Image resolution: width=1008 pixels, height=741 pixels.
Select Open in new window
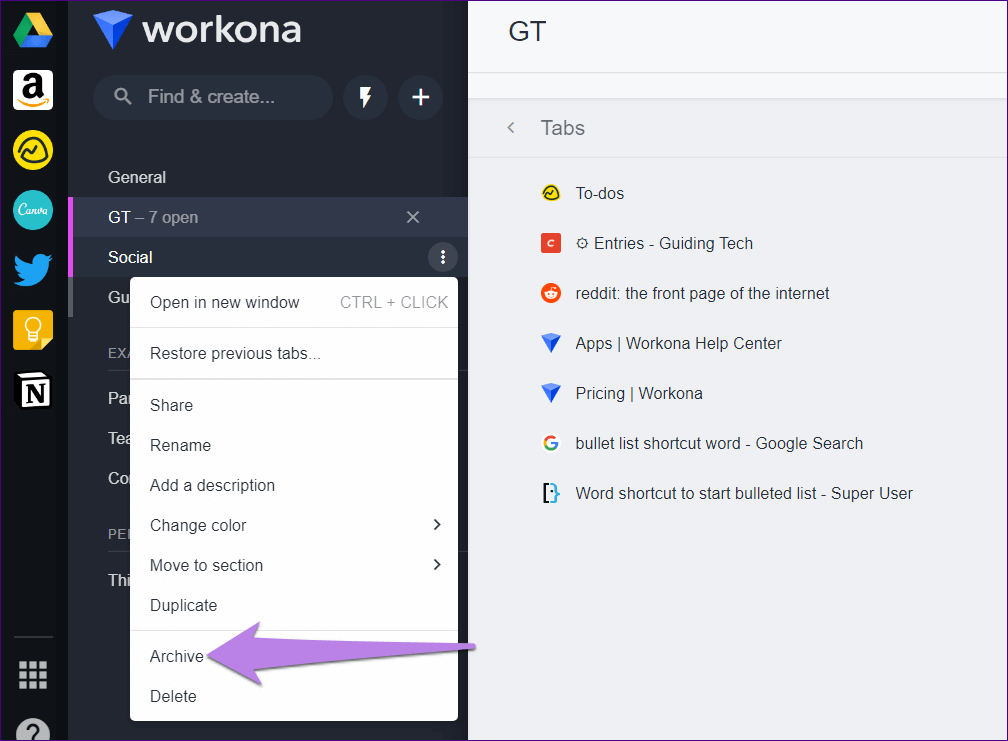pyautogui.click(x=294, y=302)
